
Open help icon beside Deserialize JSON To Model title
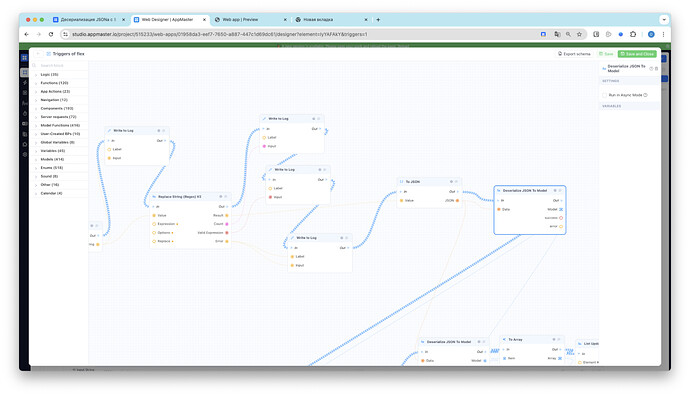(651, 69)
